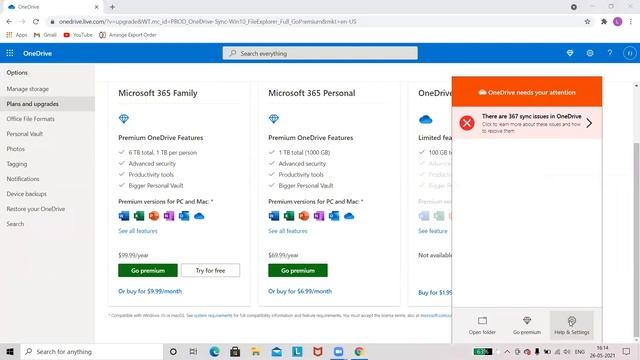Click the OneDrive title in blue header
The image size is (640, 360).
pos(37,53)
